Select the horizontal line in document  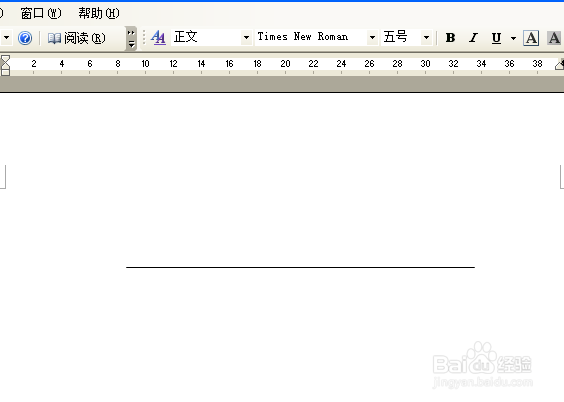click(300, 267)
